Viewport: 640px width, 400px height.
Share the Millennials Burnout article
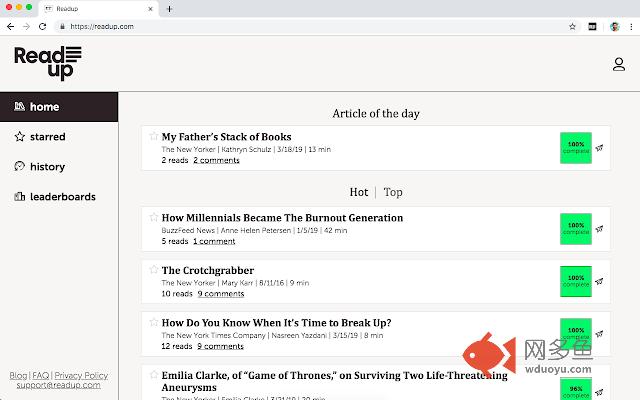[599, 229]
